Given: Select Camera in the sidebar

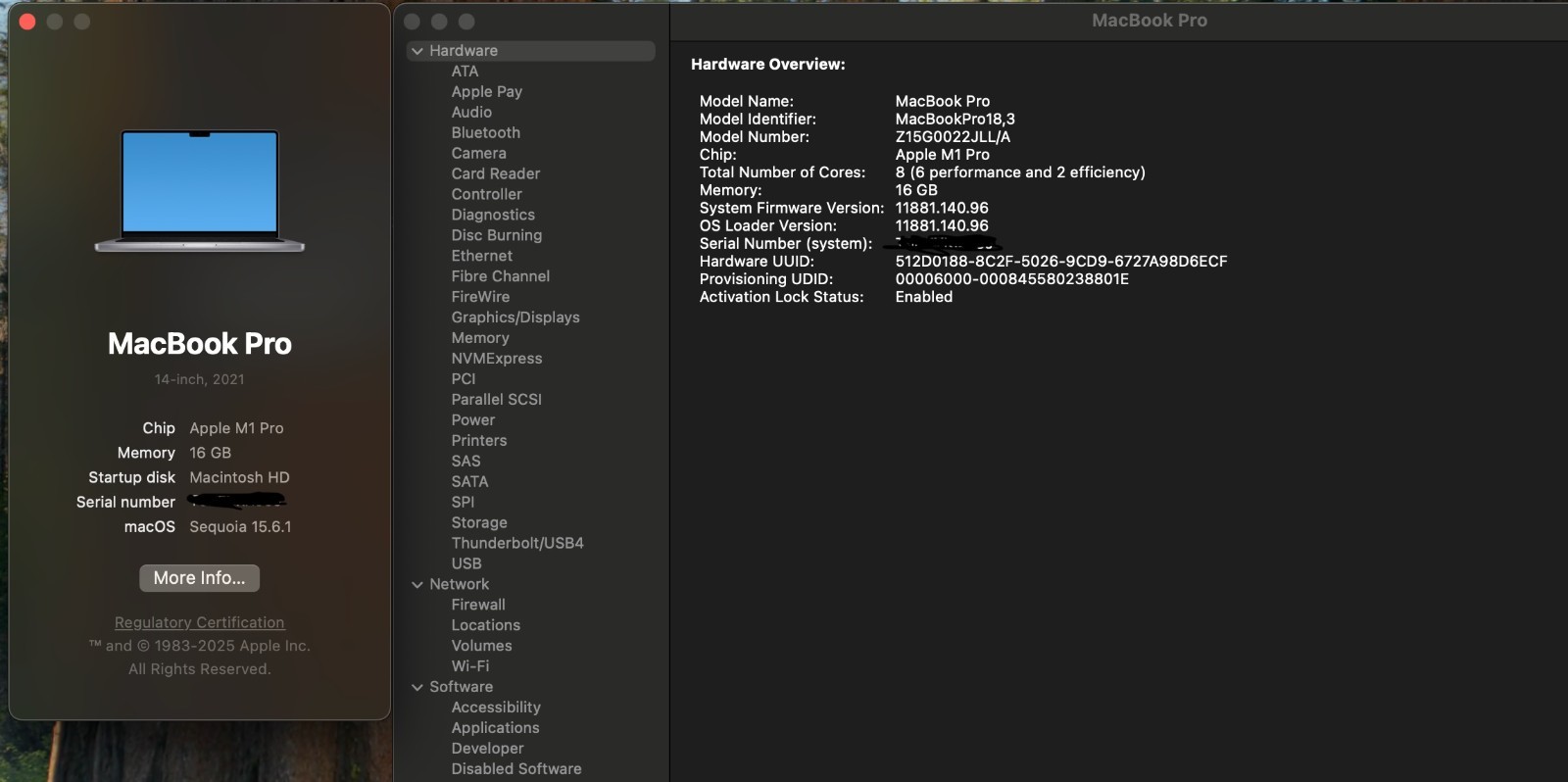Looking at the screenshot, I should click(x=478, y=154).
